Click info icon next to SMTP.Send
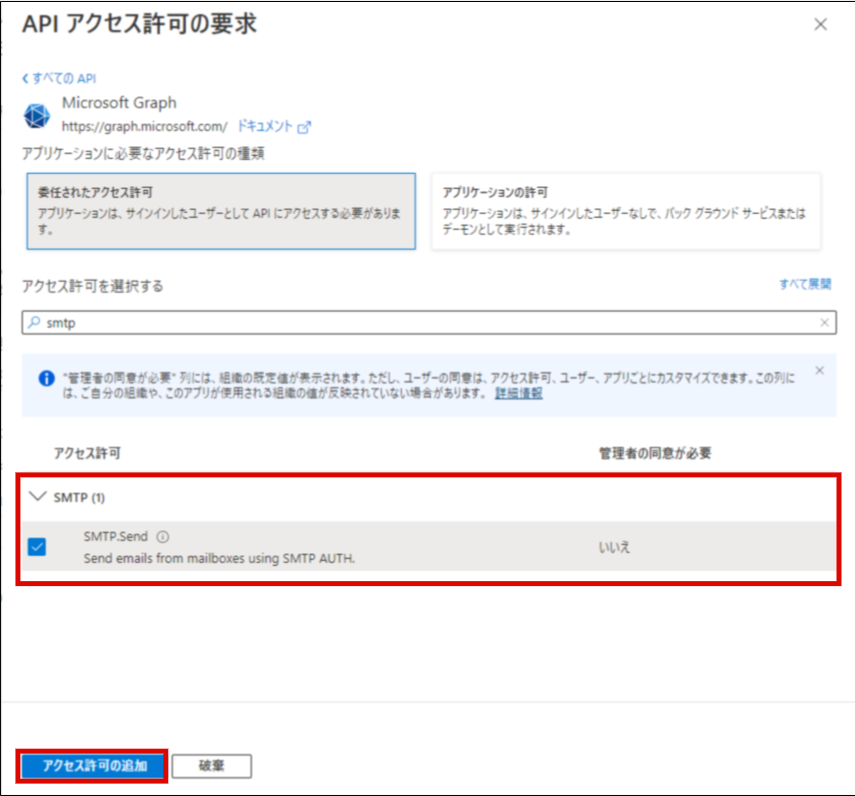 (x=162, y=537)
